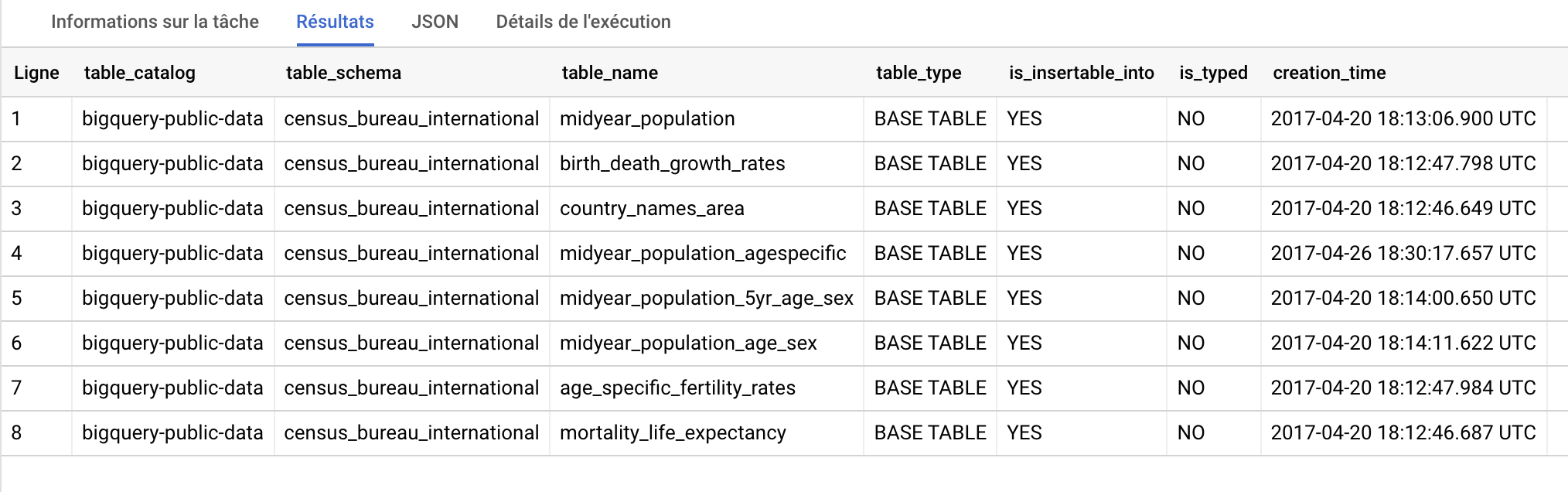Click the table_name column header
Screen dimensions: 1568x492
609,73
